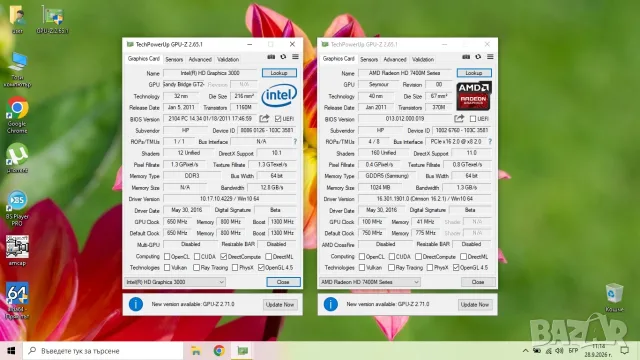The image size is (640, 360).
Task: Open the AIDA64 desktop icon
Action: click(x=17, y=300)
